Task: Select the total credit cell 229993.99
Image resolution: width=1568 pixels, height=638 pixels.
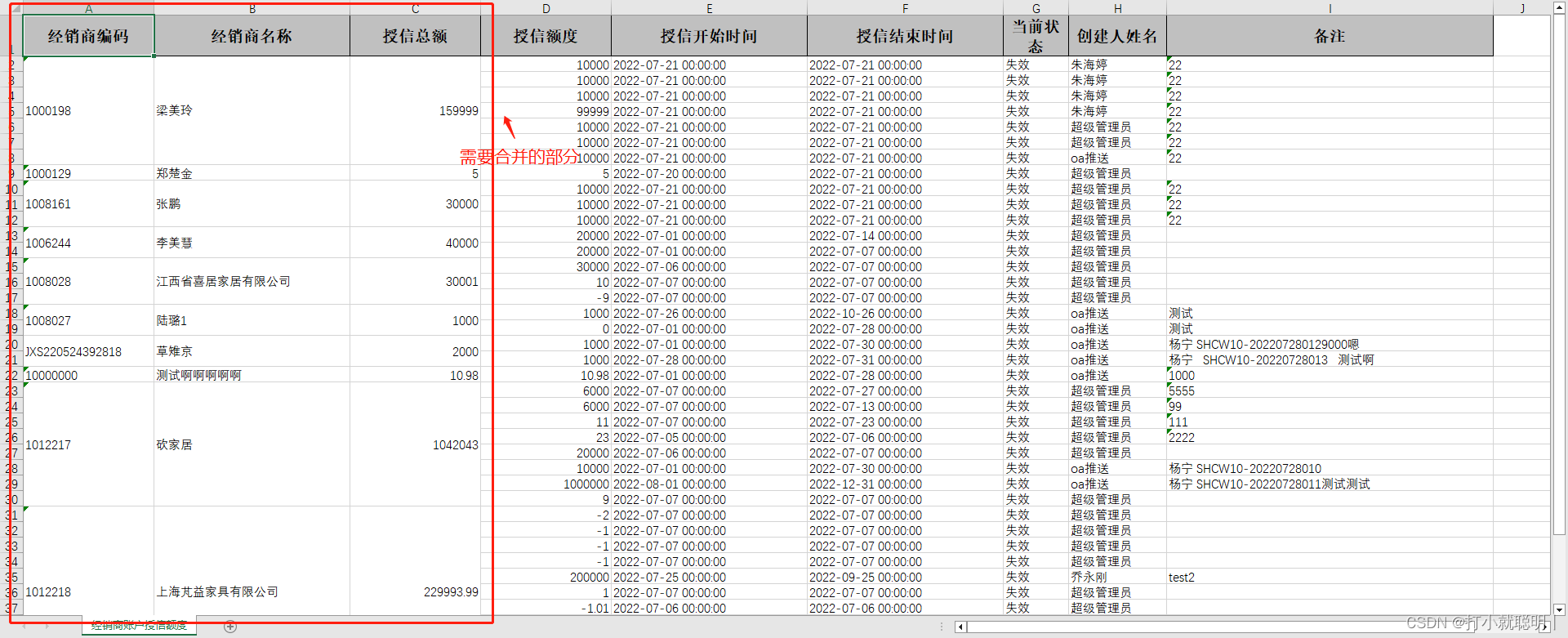Action: [415, 561]
